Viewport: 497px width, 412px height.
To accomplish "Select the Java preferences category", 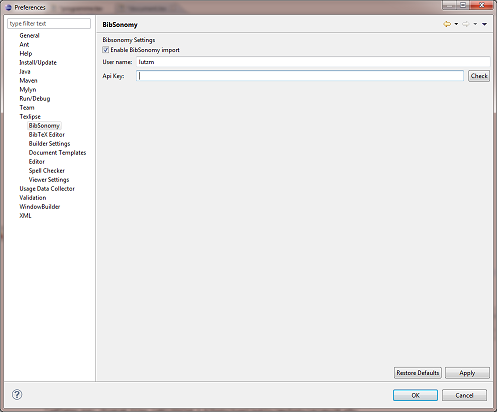I will pyautogui.click(x=25, y=71).
